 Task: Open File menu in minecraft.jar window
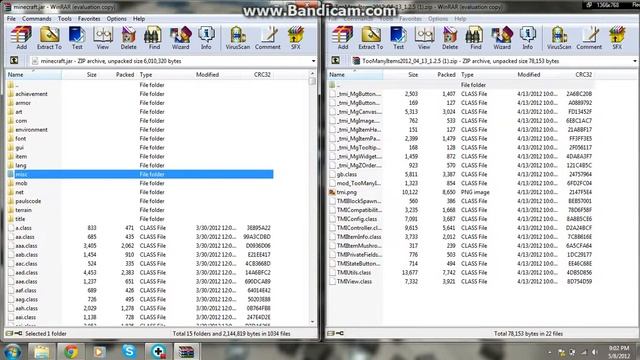coord(11,19)
